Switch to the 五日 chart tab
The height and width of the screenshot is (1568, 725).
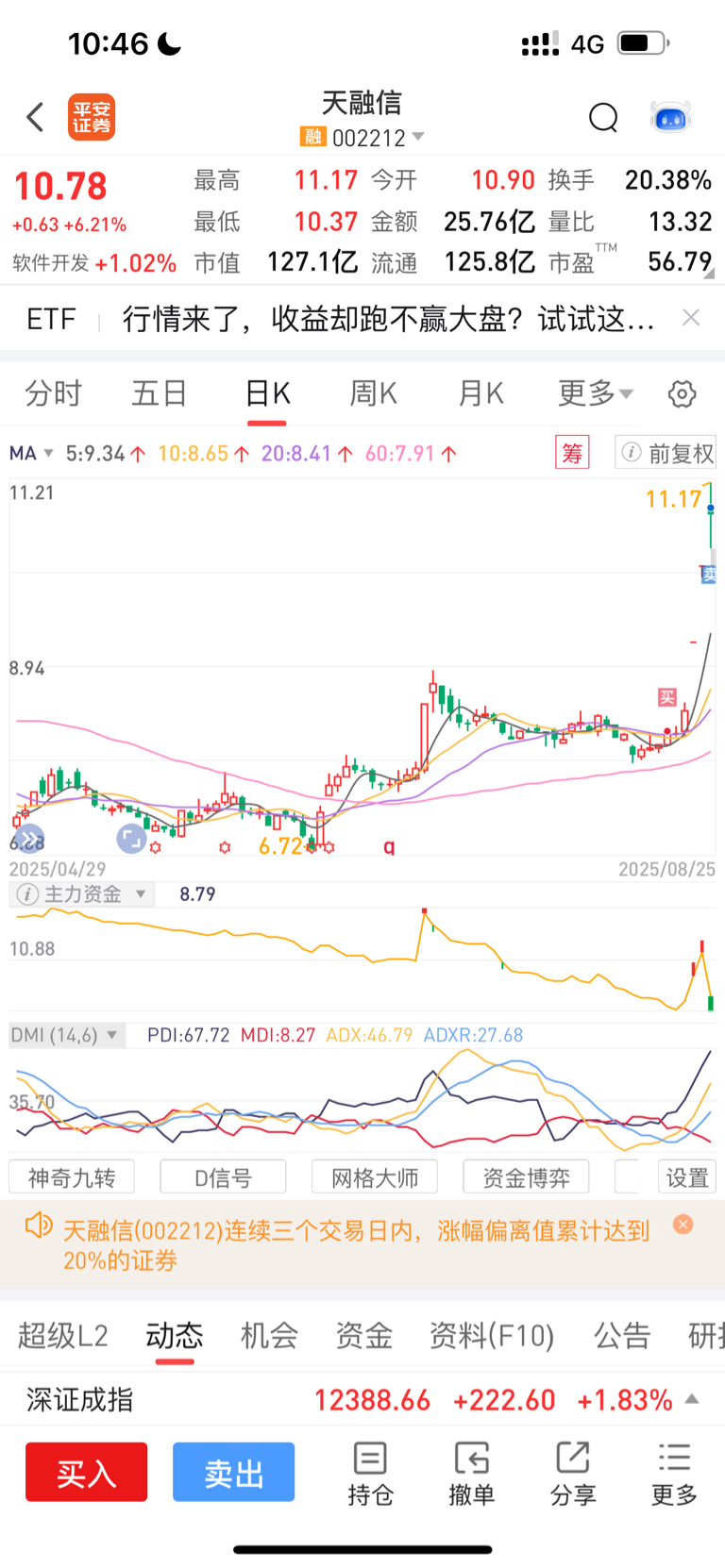[x=160, y=392]
